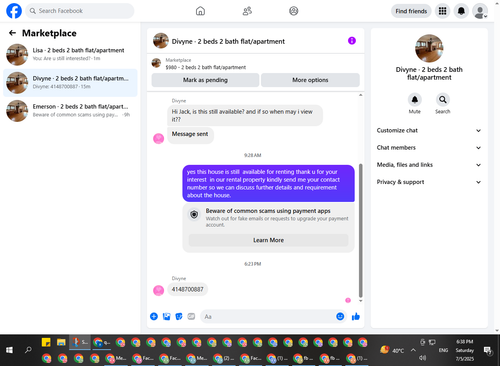
Task: Click the ENG language indicator
Action: [x=443, y=350]
